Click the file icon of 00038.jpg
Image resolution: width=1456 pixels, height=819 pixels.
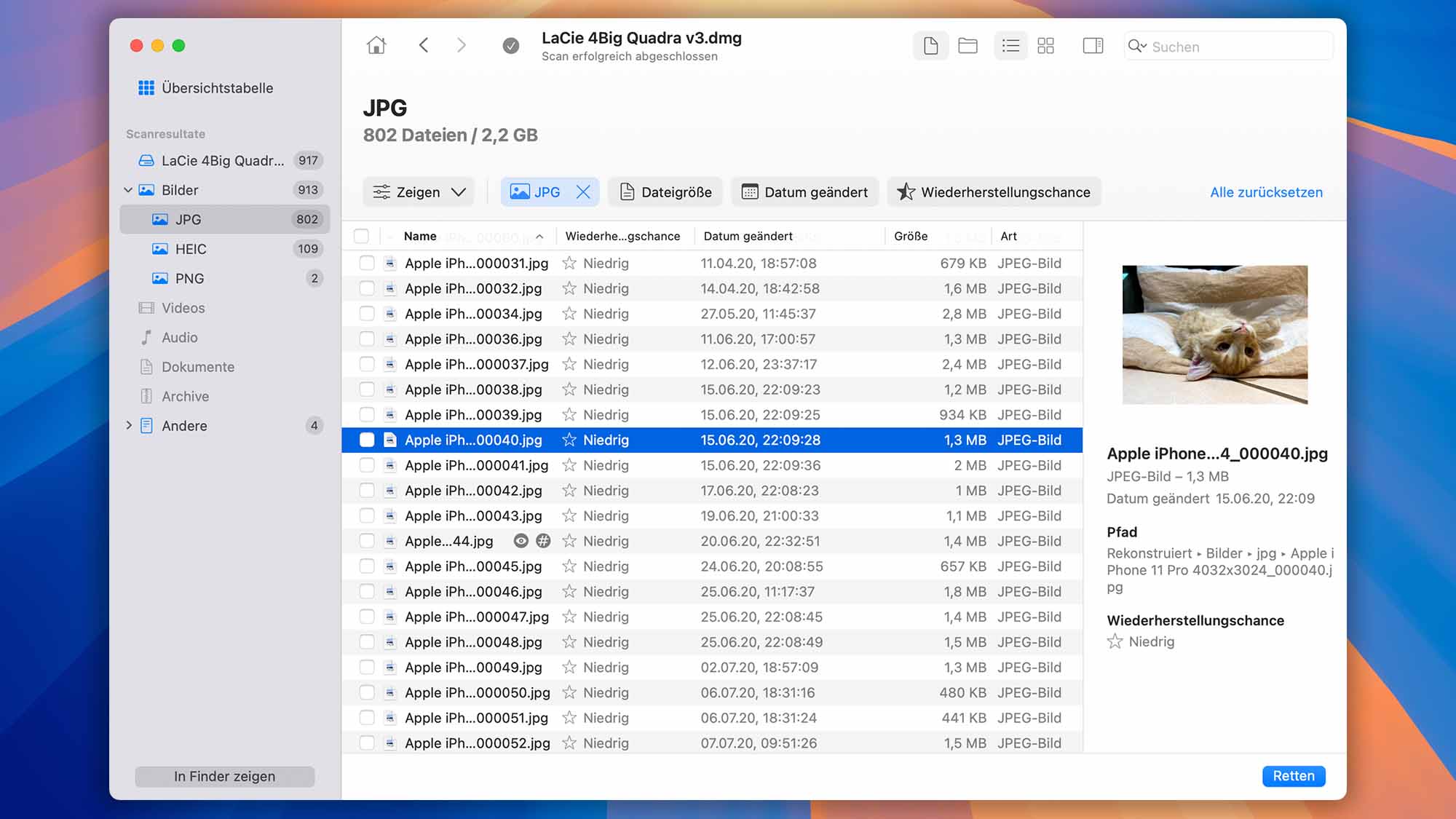coord(389,389)
